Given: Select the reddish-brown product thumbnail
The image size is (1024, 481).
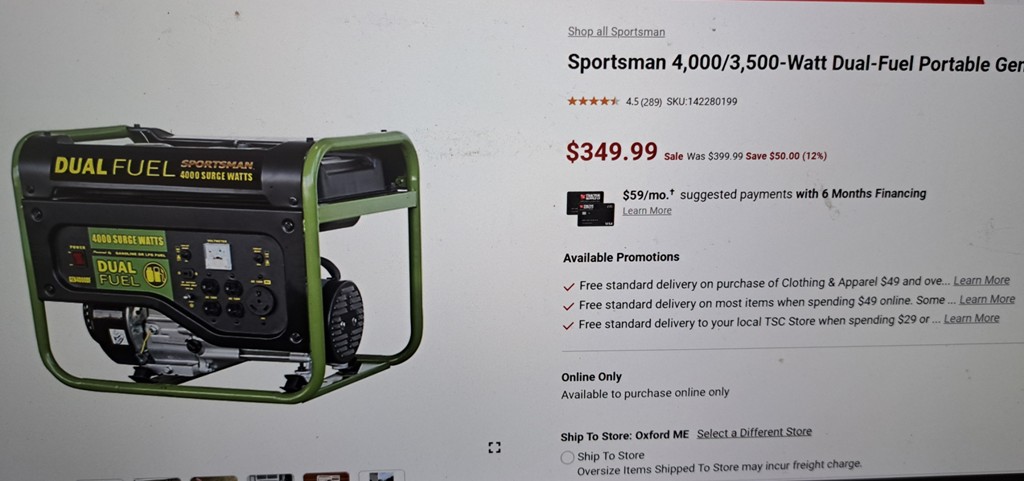Looking at the screenshot, I should click(326, 476).
